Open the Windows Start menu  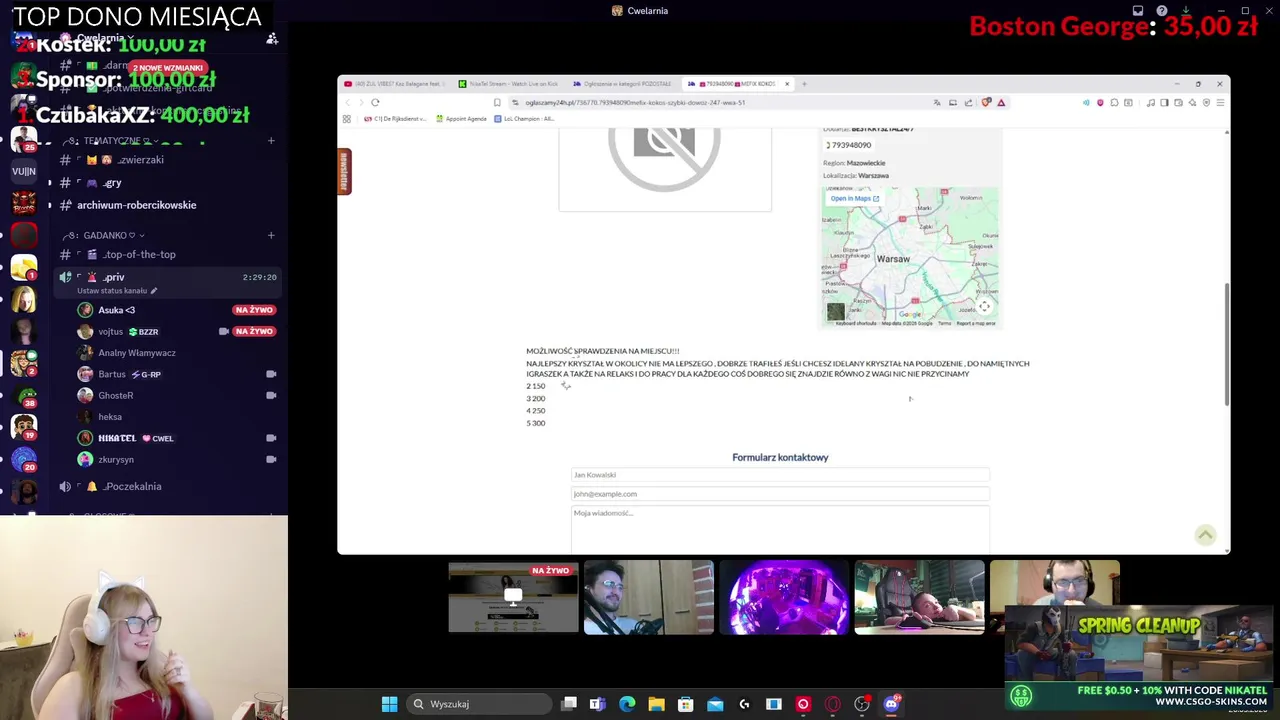pos(389,704)
